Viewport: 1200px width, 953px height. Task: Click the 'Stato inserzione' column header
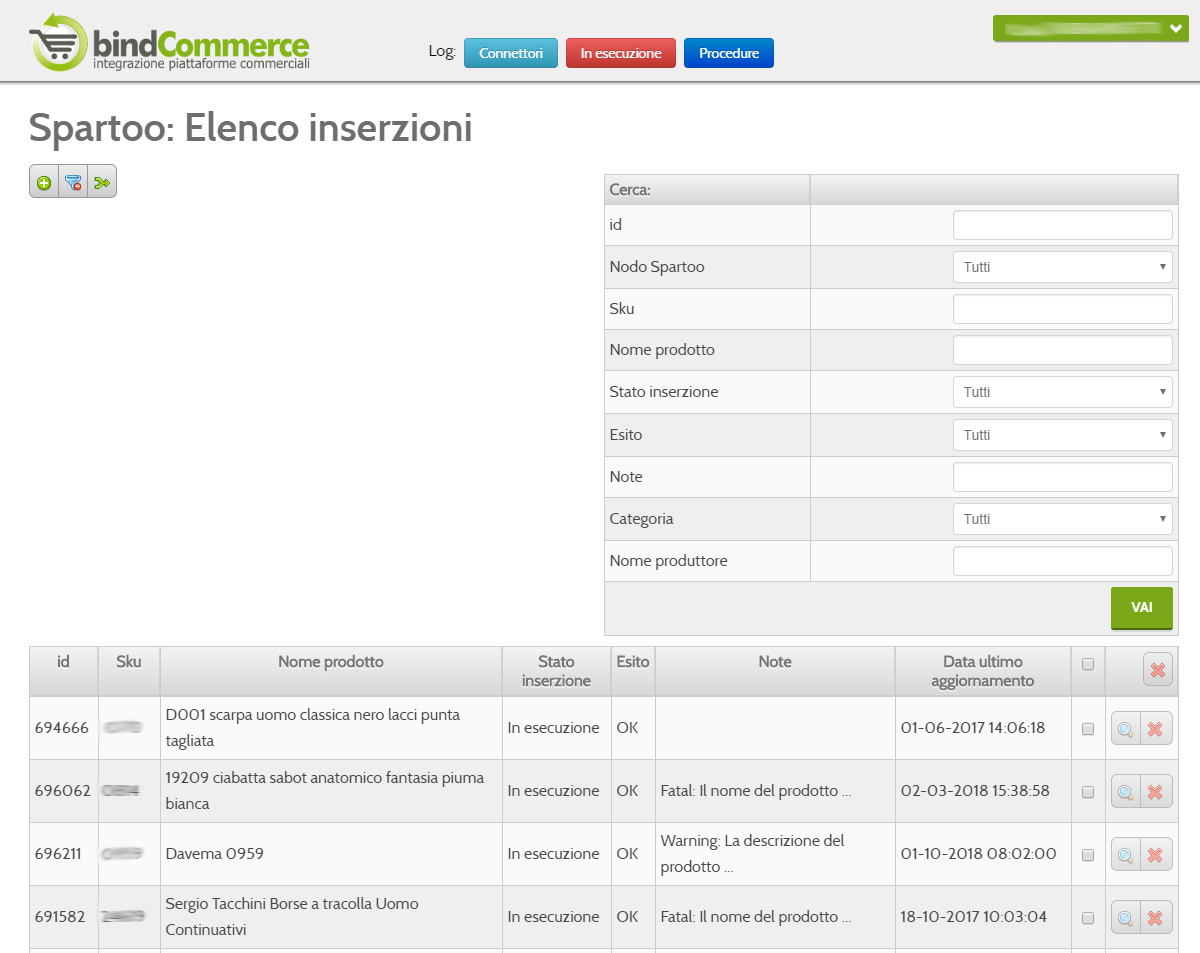(556, 671)
